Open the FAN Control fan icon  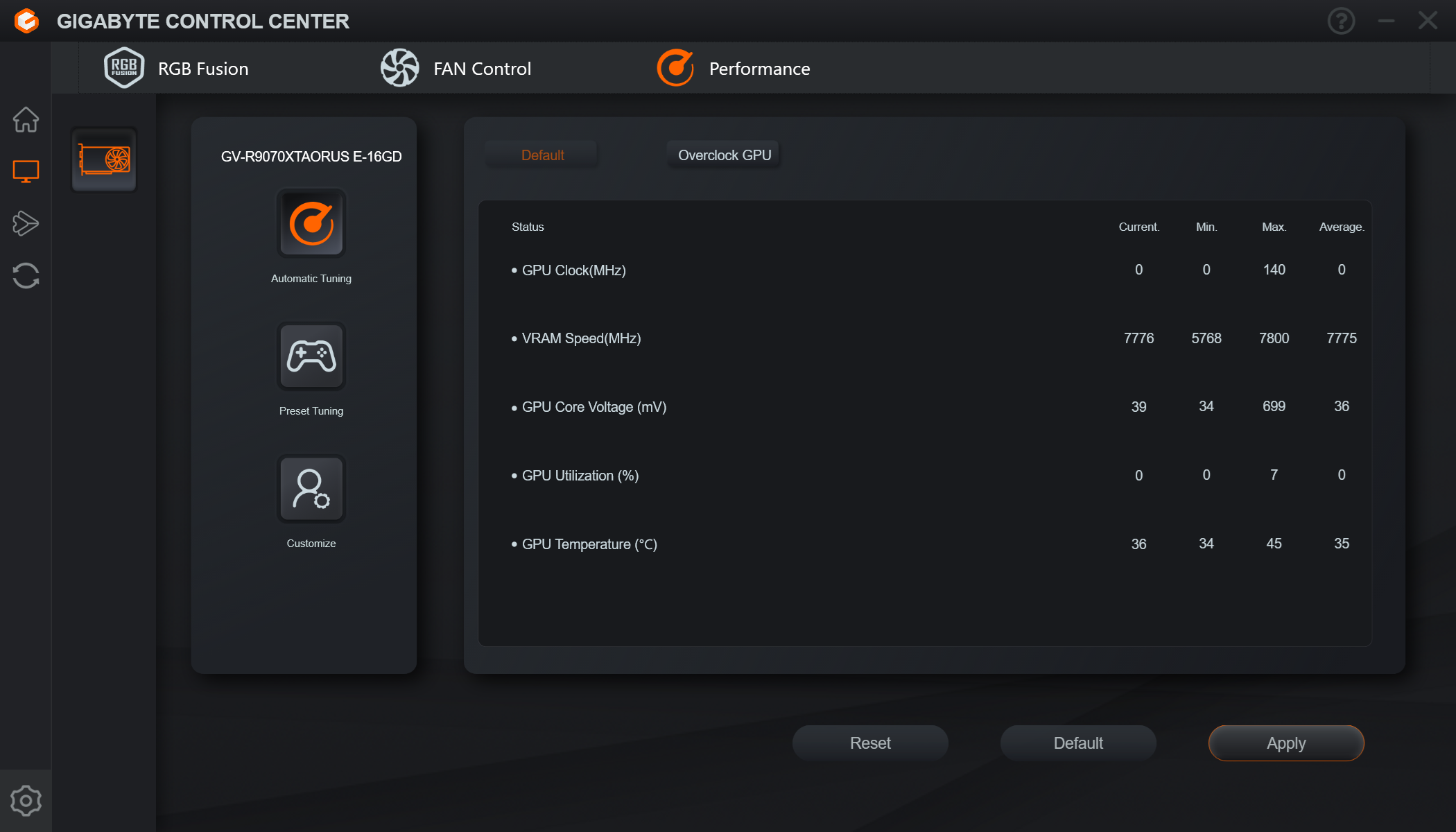[x=400, y=68]
